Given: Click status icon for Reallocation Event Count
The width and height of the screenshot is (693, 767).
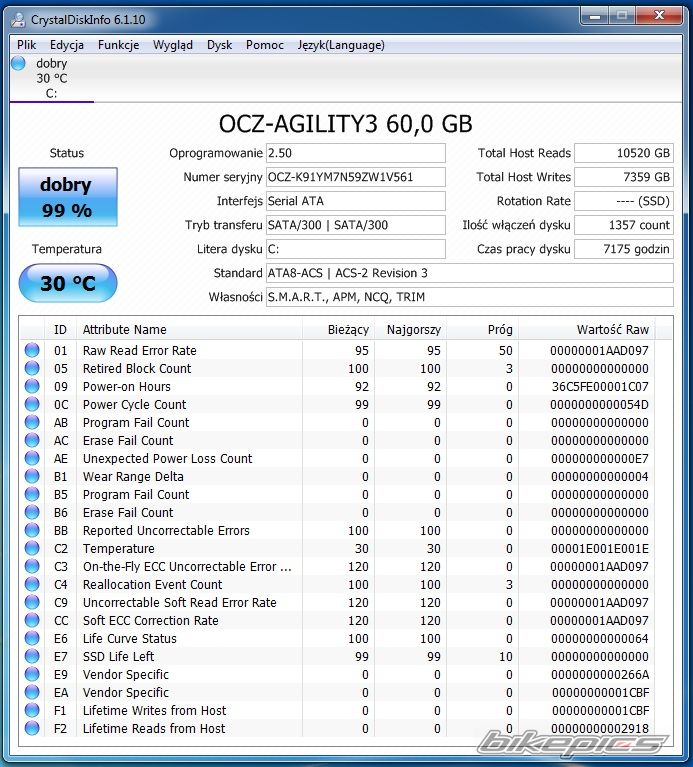Looking at the screenshot, I should pyautogui.click(x=32, y=585).
